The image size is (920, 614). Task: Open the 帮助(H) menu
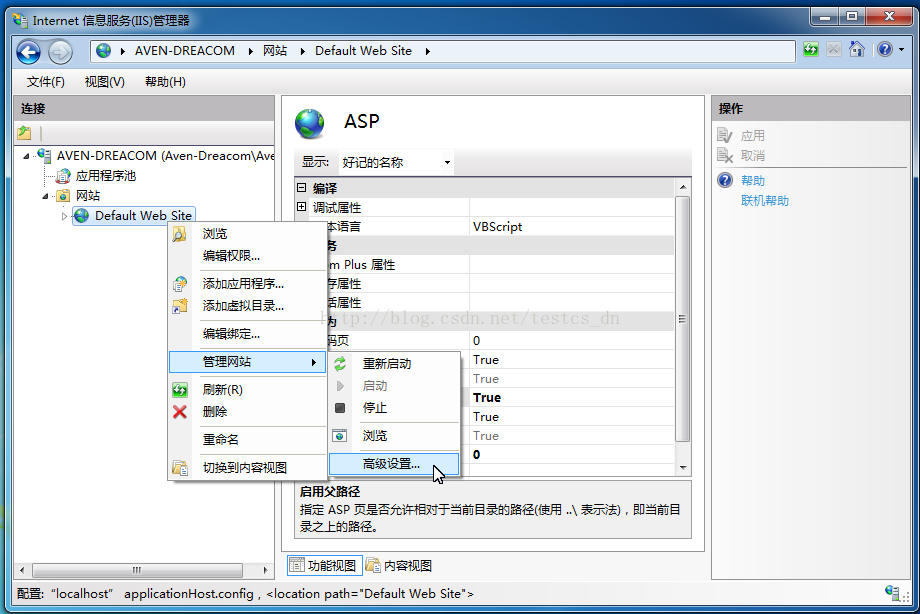pyautogui.click(x=165, y=82)
